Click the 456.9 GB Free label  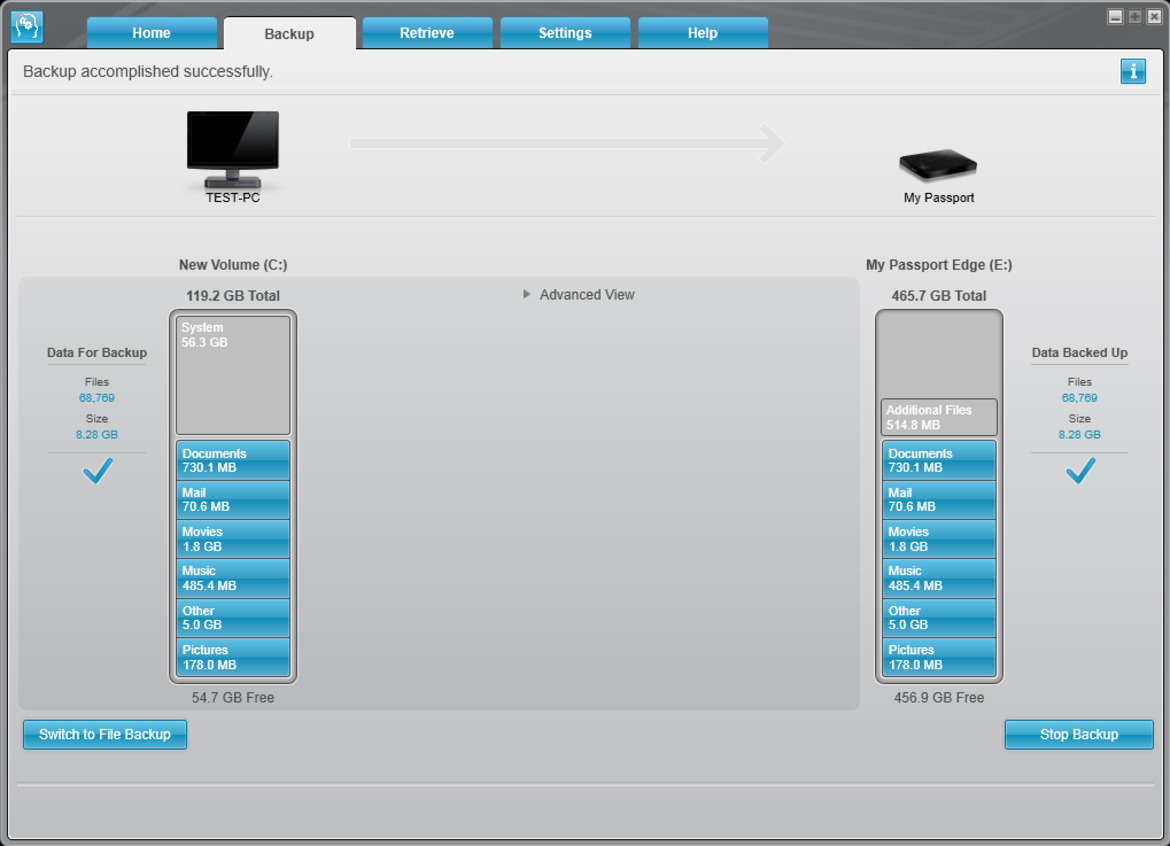pos(939,698)
